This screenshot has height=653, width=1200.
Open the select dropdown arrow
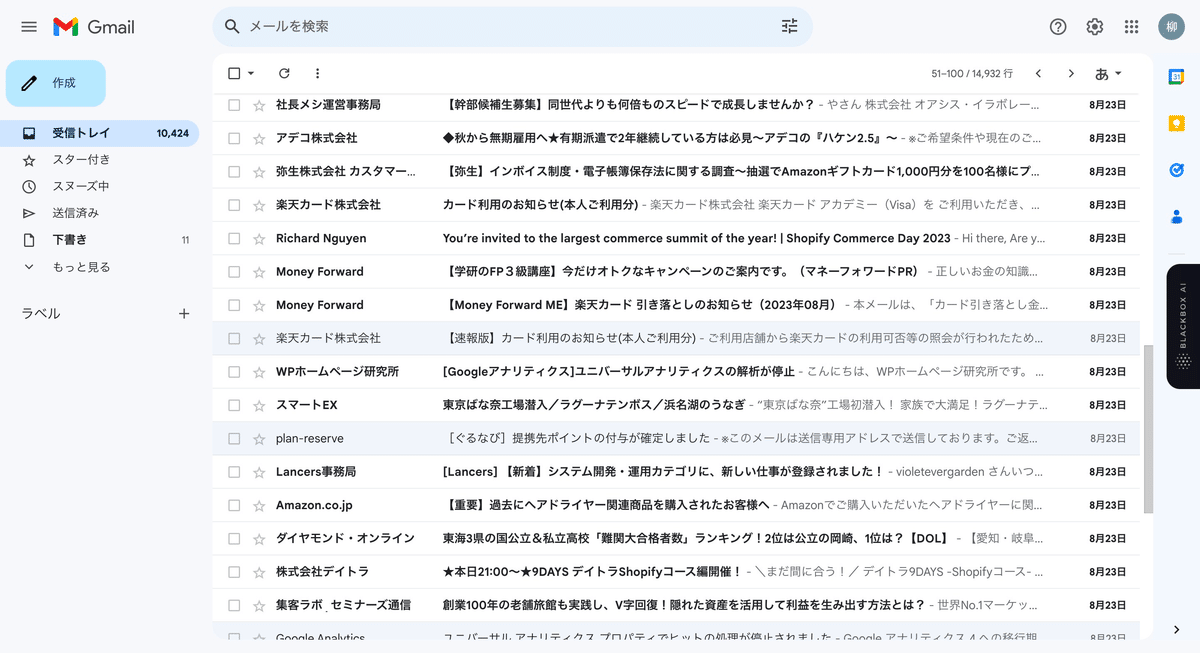(x=251, y=73)
